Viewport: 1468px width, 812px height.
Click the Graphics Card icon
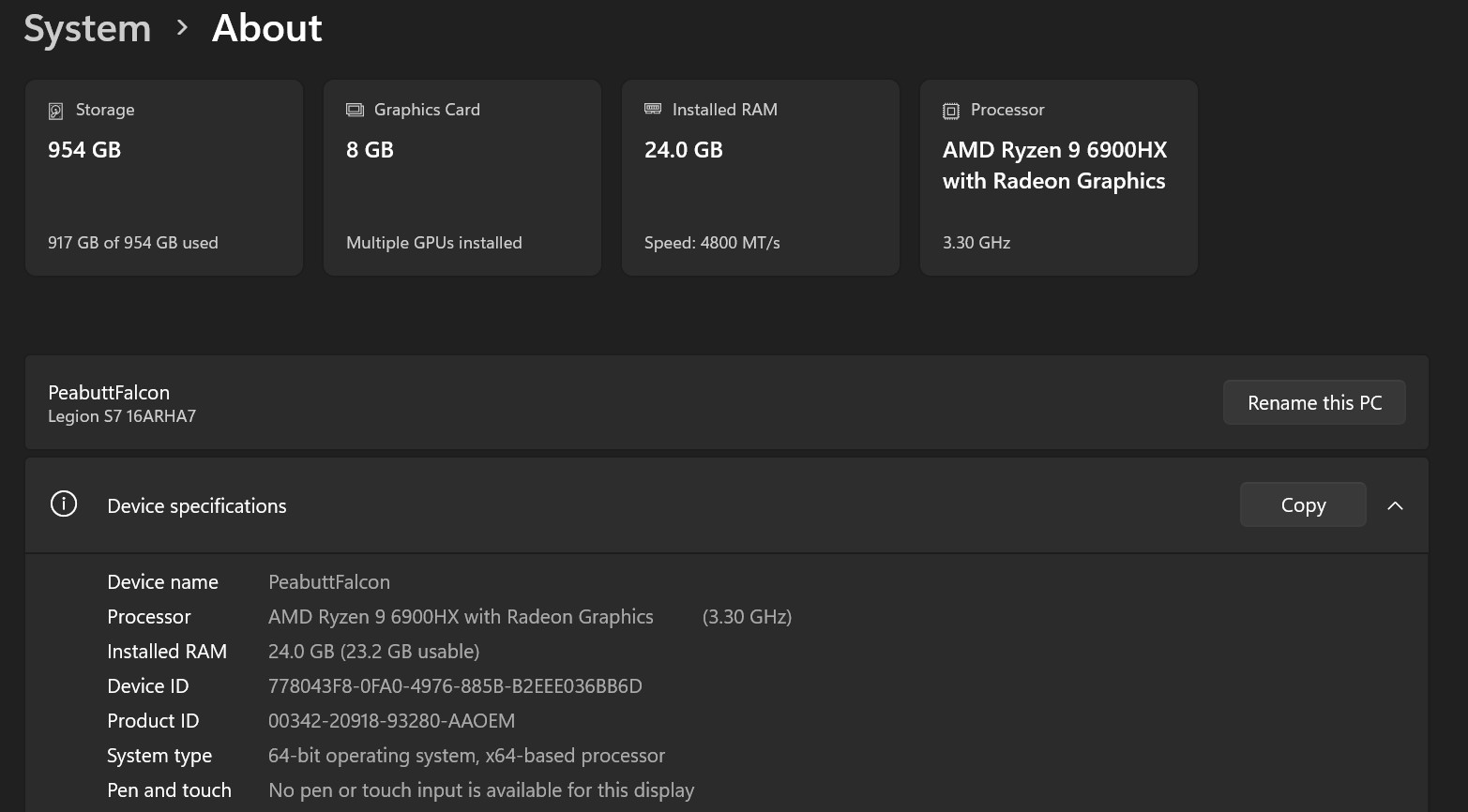coord(355,110)
